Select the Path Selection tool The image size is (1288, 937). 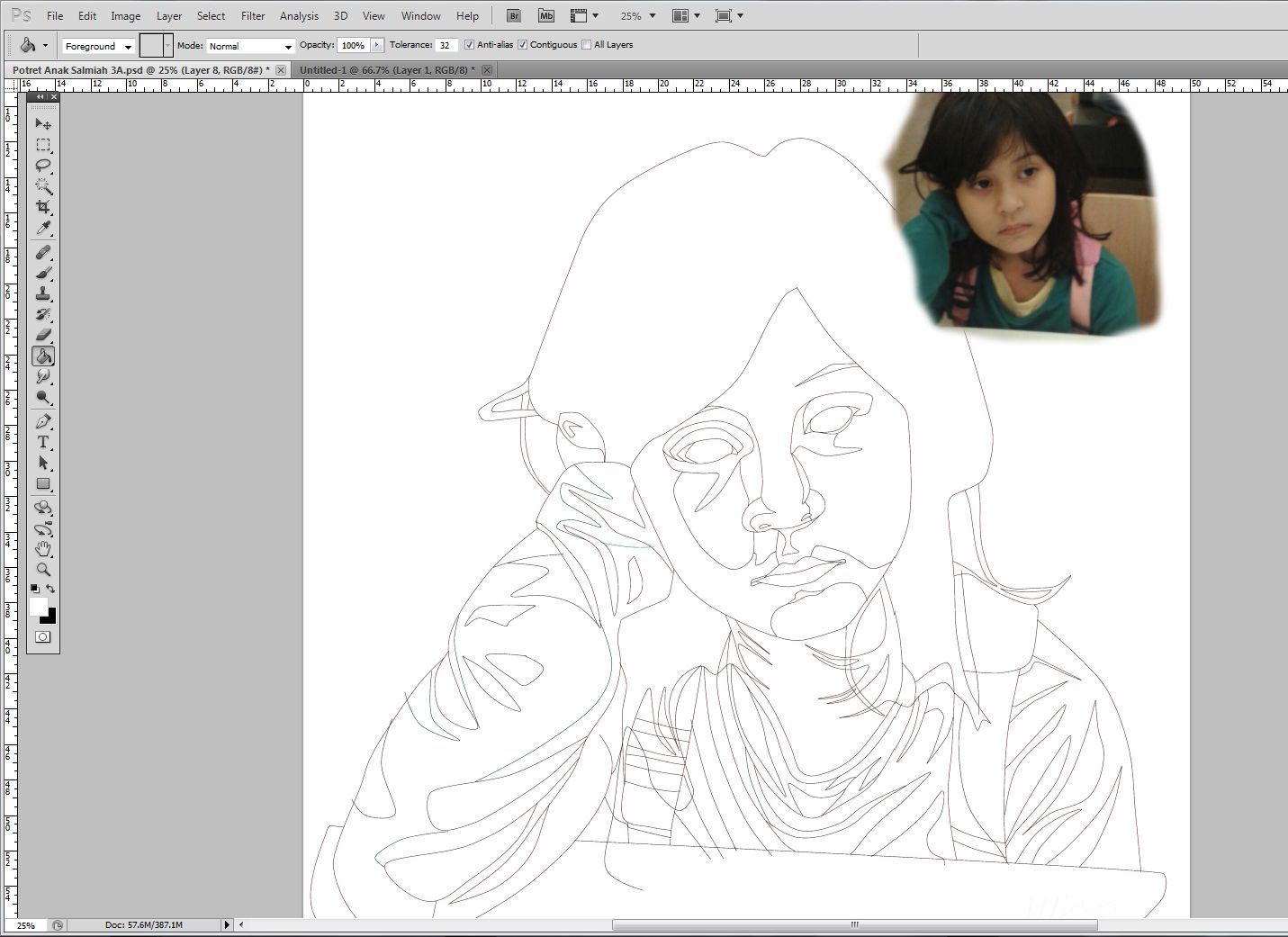43,463
